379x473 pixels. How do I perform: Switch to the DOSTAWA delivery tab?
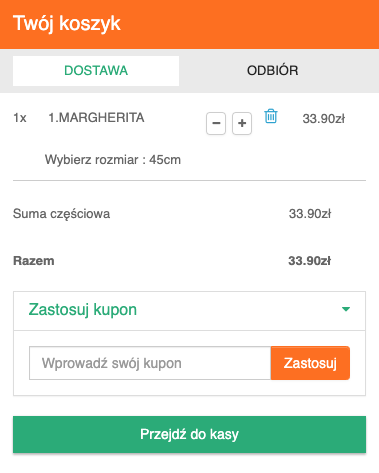(96, 71)
